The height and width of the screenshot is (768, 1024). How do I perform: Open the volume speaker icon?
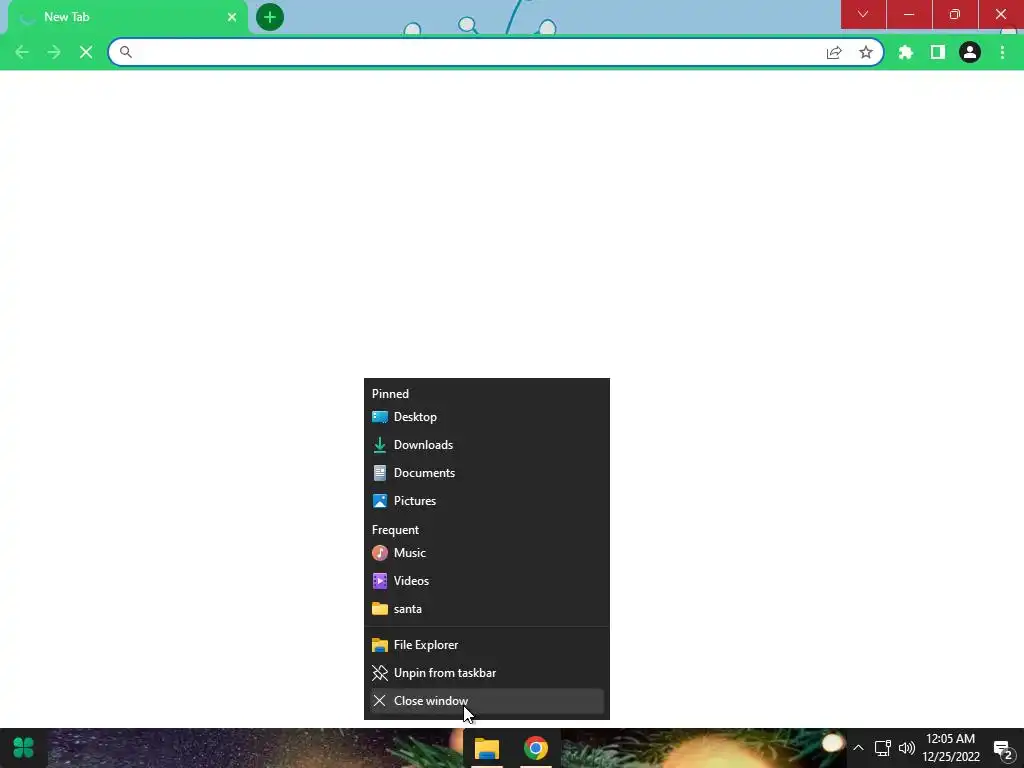(x=906, y=748)
